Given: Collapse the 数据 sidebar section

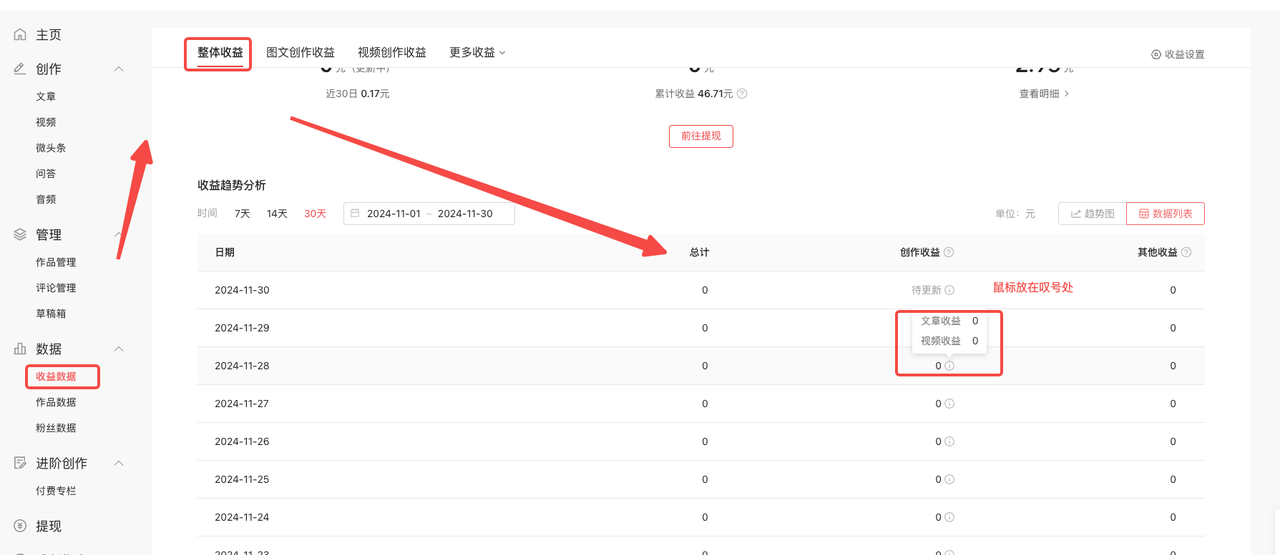Looking at the screenshot, I should [x=119, y=349].
